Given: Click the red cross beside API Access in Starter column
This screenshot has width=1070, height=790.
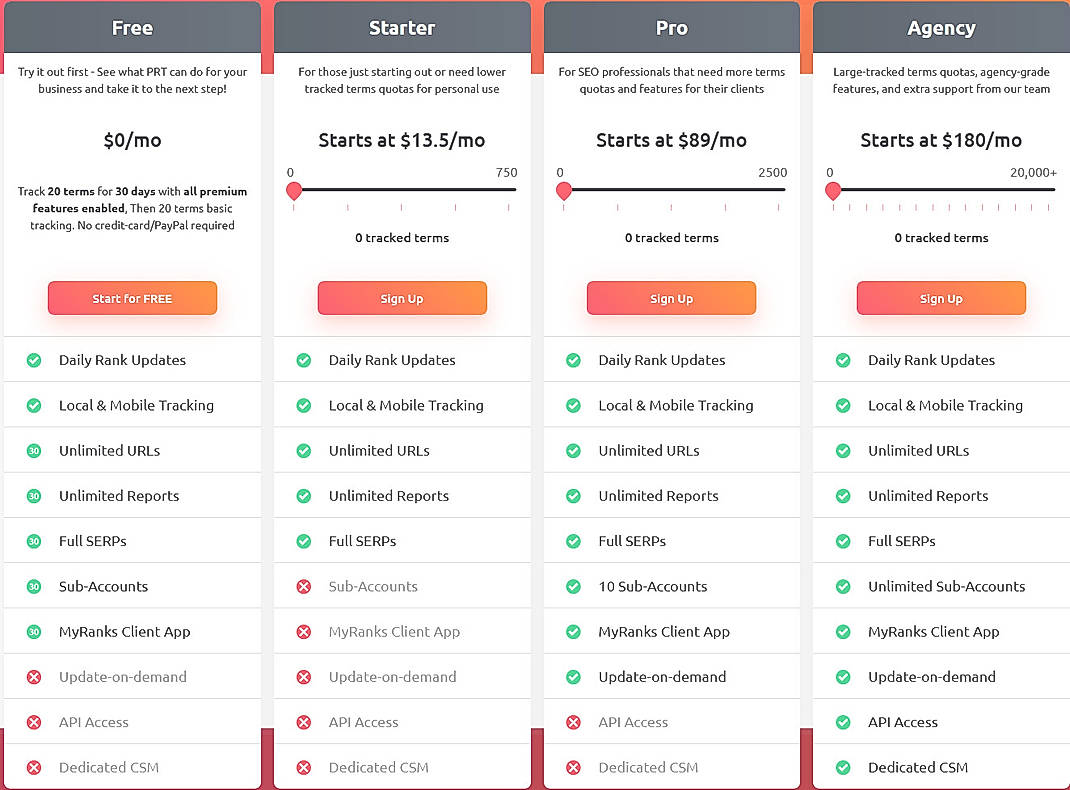Looking at the screenshot, I should 304,722.
